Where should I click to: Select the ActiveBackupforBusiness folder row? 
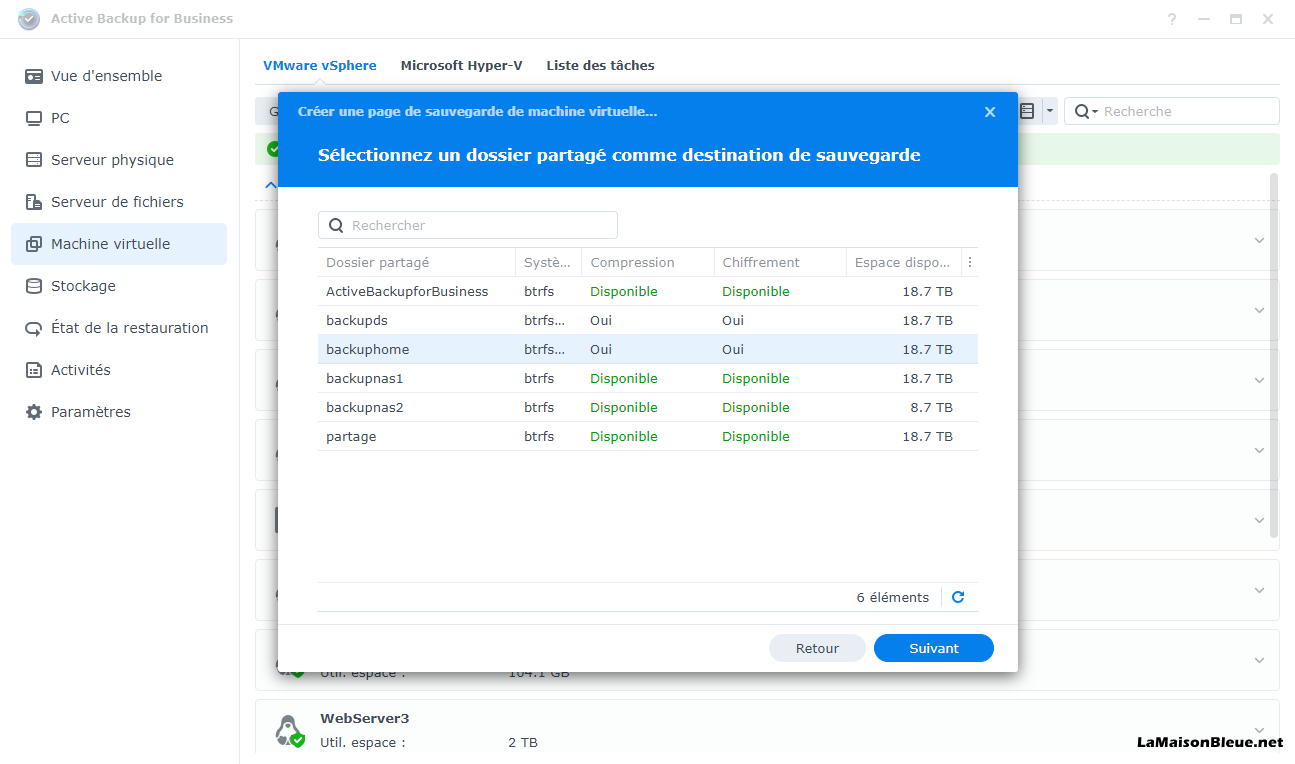648,291
